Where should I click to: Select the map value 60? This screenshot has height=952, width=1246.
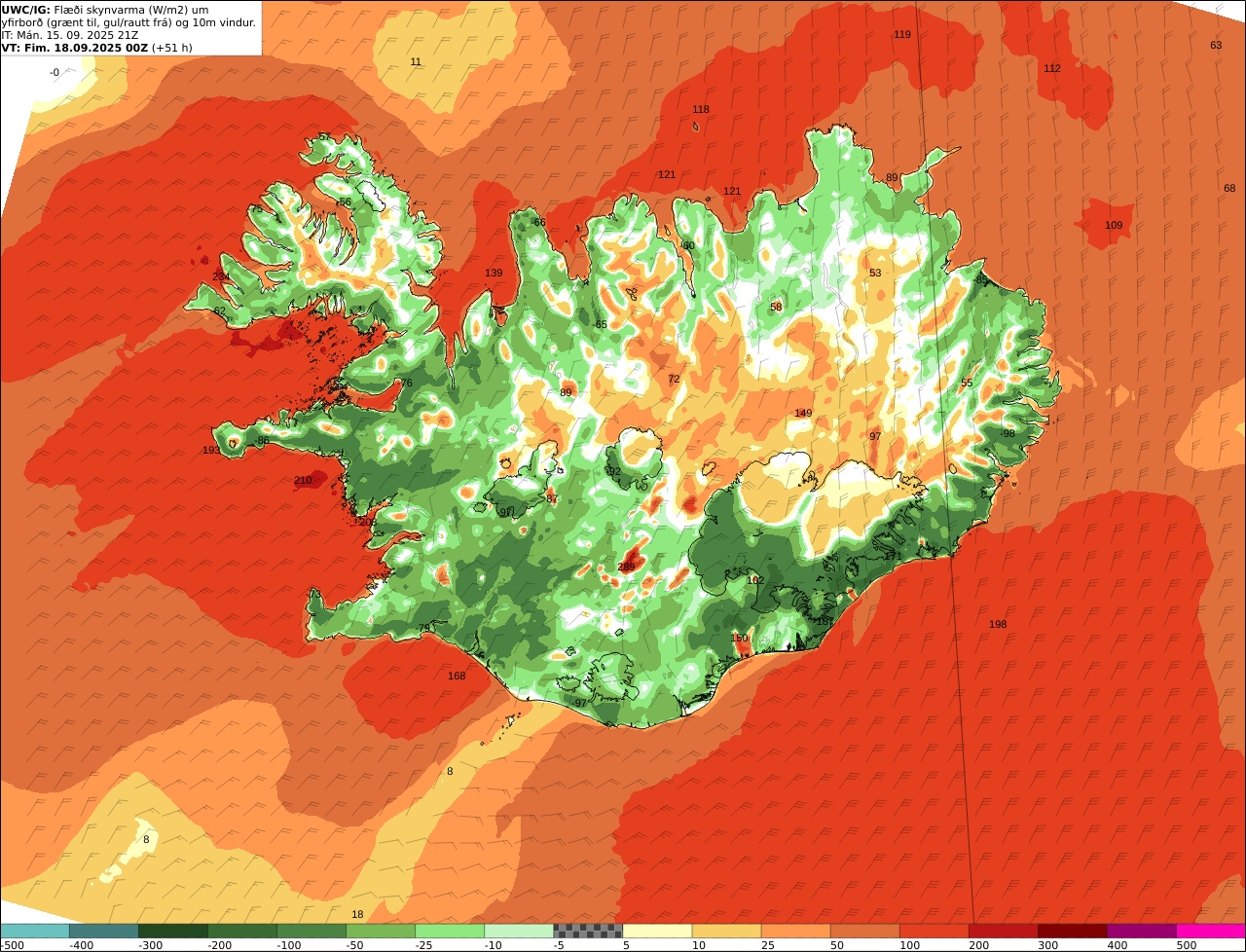click(x=689, y=245)
